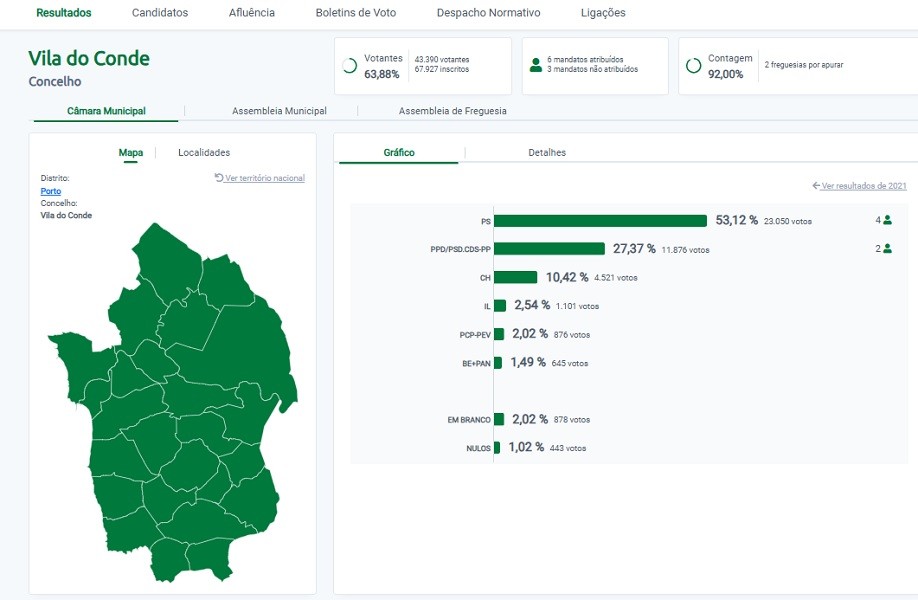Click the Ver território nacional link
This screenshot has height=600, width=918.
tap(264, 178)
